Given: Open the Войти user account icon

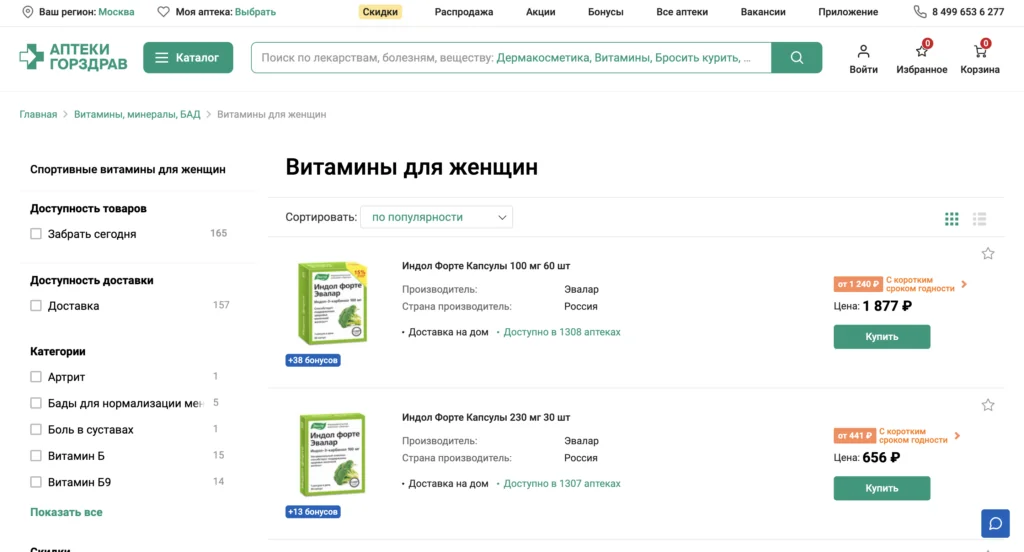Looking at the screenshot, I should click(x=863, y=51).
